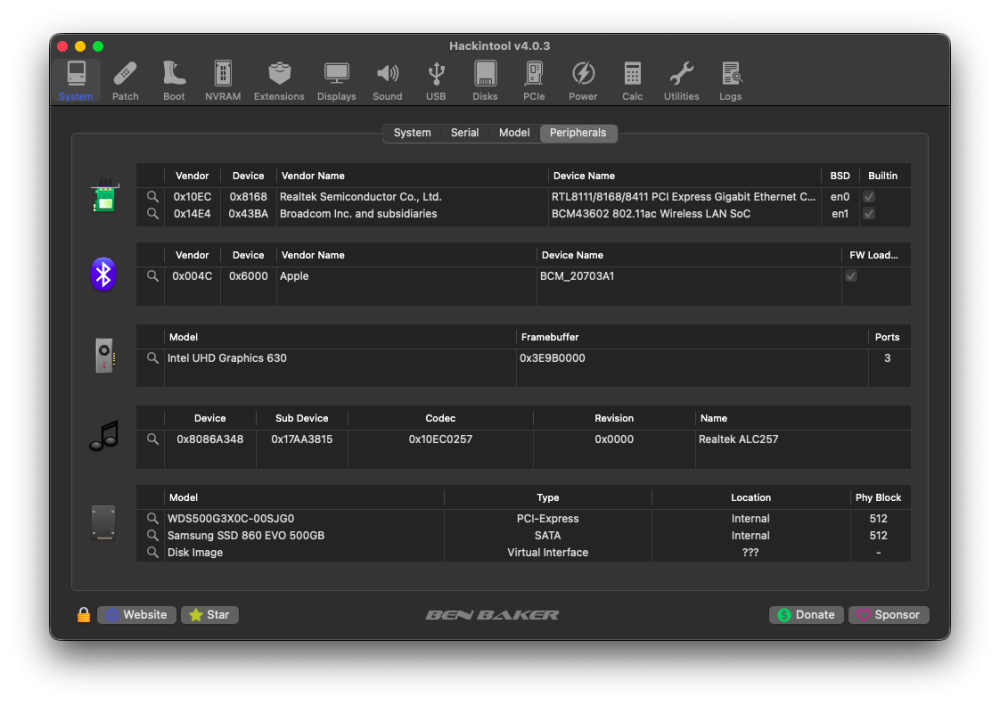
Task: Open the Website button
Action: pyautogui.click(x=136, y=615)
